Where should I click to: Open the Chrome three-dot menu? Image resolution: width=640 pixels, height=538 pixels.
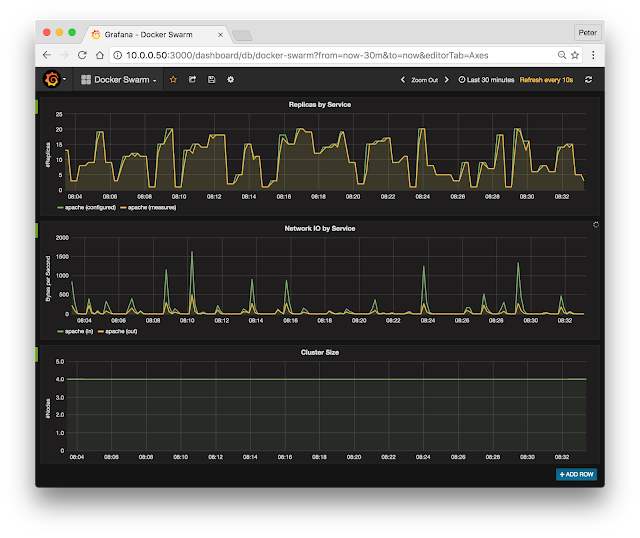coord(593,55)
